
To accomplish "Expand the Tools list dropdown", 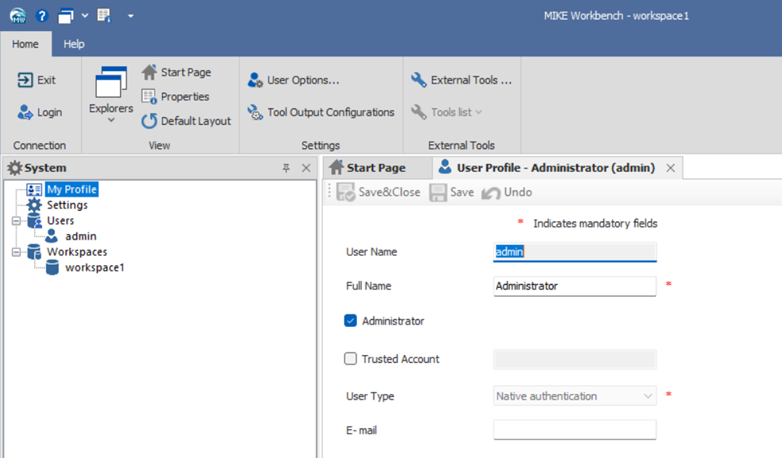I will coord(447,112).
